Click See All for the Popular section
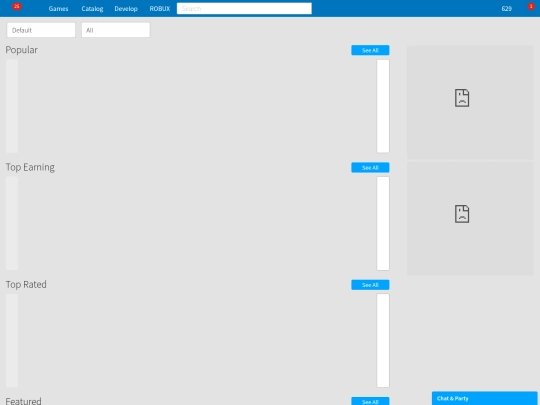Viewport: 540px width, 405px height. click(x=370, y=50)
